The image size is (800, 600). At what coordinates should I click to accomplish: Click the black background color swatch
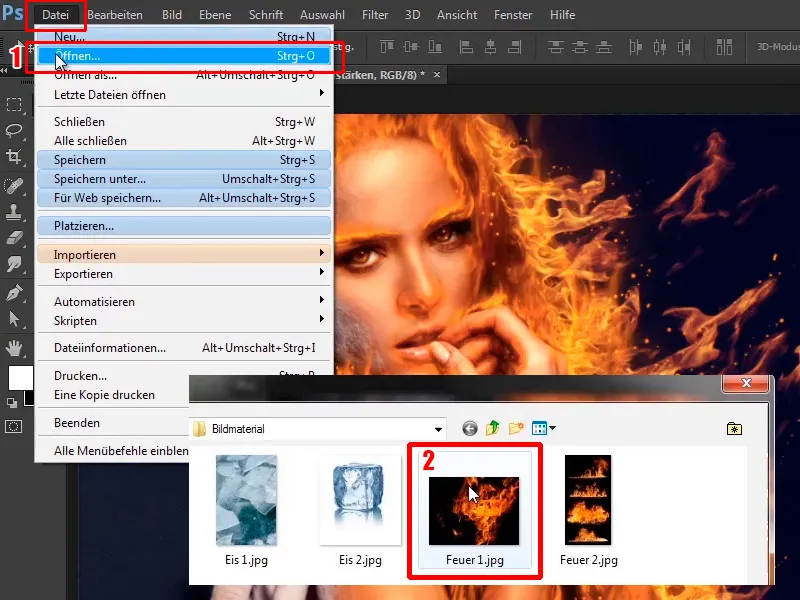[x=29, y=398]
